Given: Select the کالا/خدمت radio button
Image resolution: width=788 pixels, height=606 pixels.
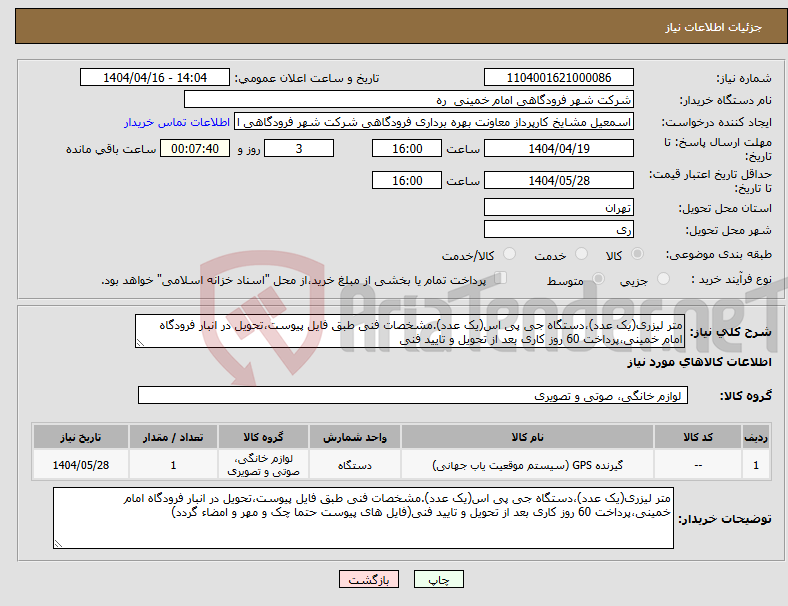Looking at the screenshot, I should pyautogui.click(x=510, y=254).
